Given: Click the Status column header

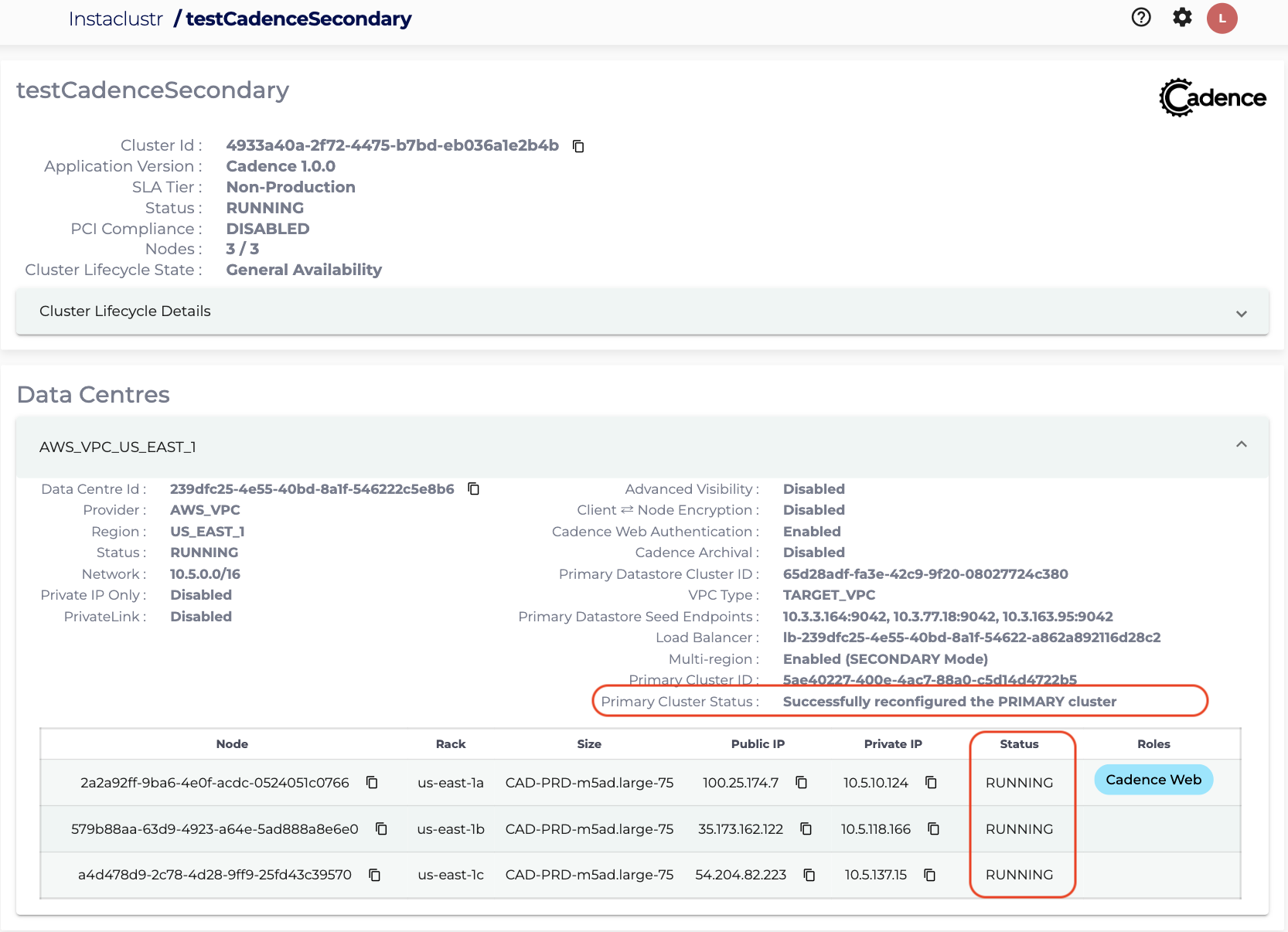Looking at the screenshot, I should click(x=1019, y=744).
